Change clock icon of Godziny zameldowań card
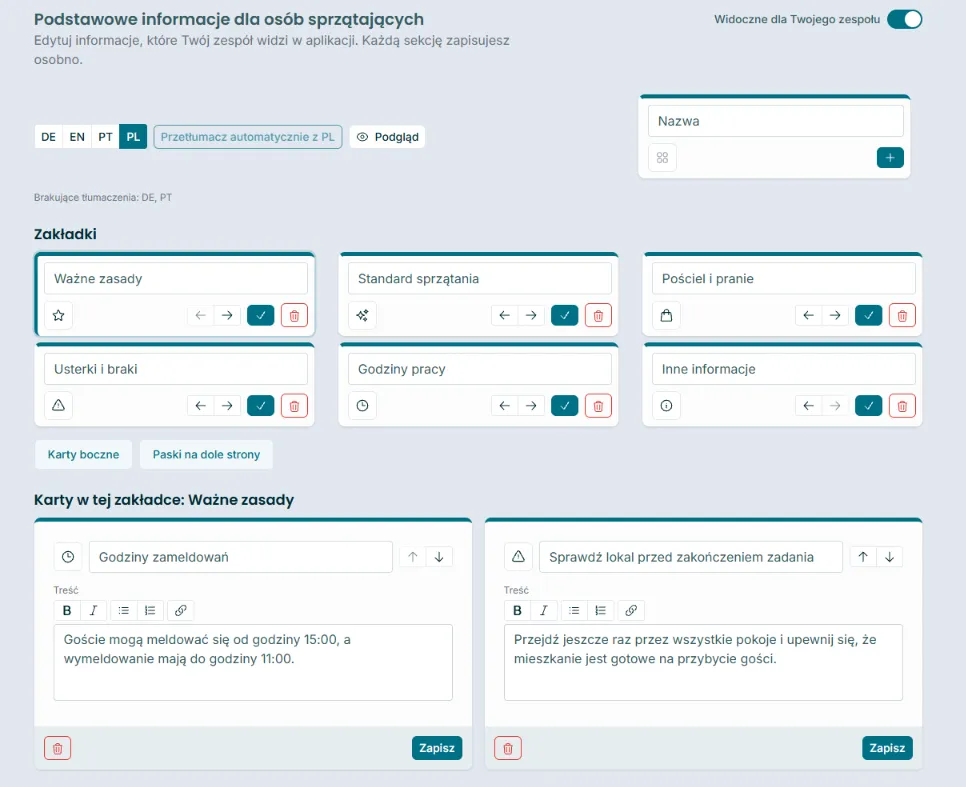 tap(68, 557)
